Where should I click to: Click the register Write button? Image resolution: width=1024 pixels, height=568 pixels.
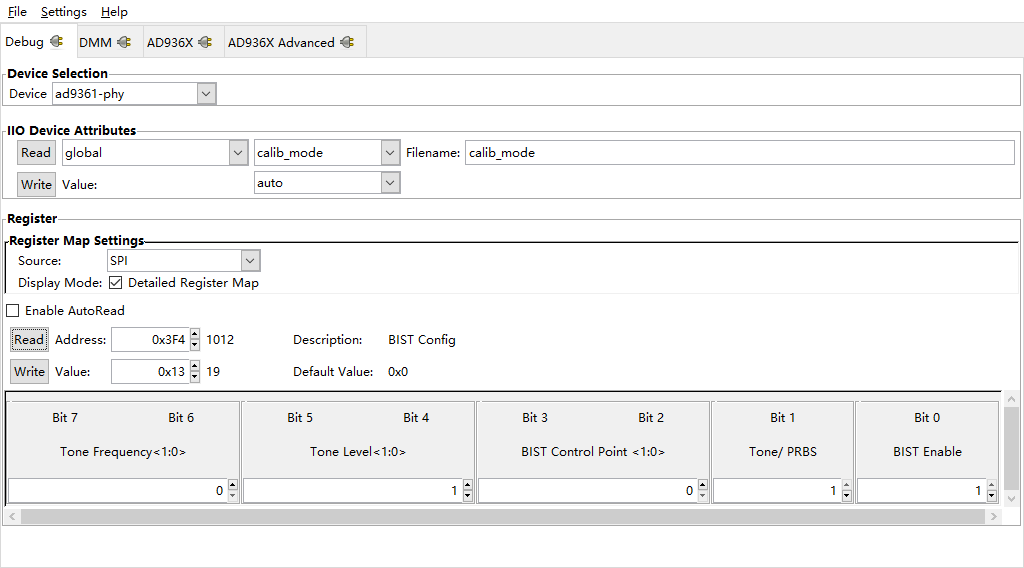(29, 371)
